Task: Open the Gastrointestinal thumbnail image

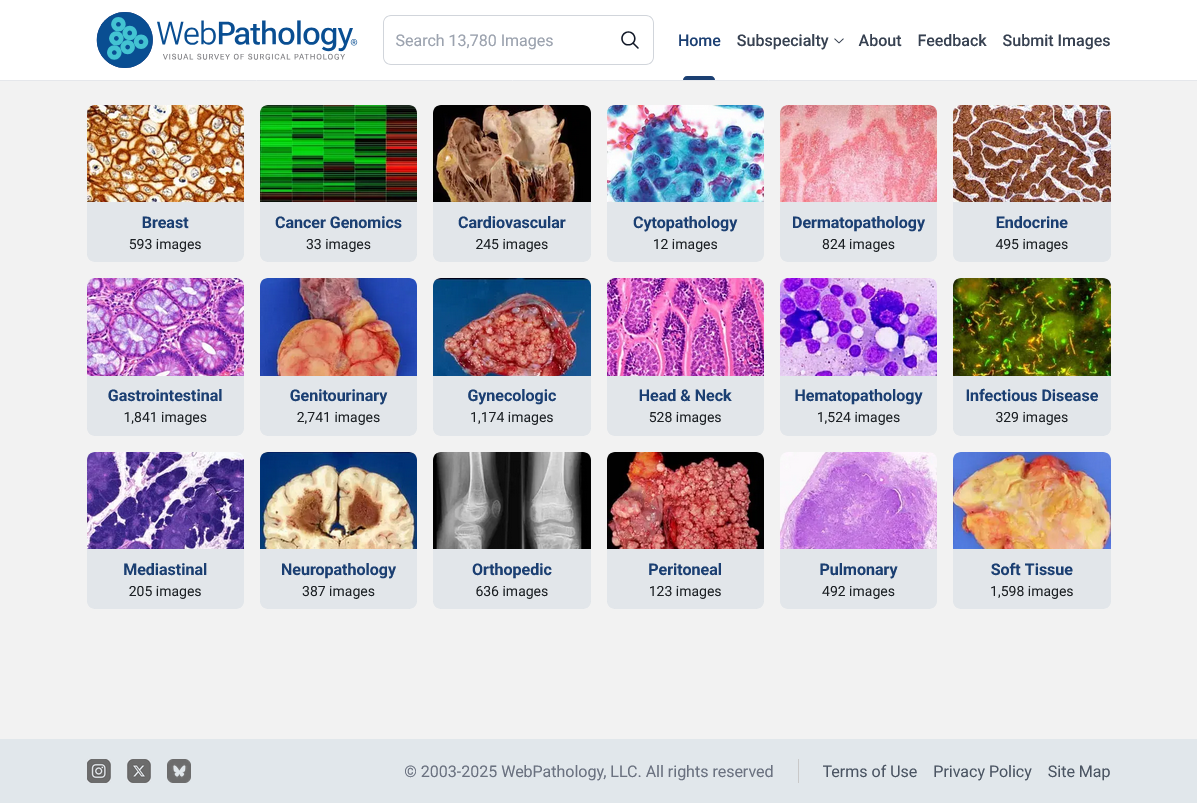Action: 166,327
